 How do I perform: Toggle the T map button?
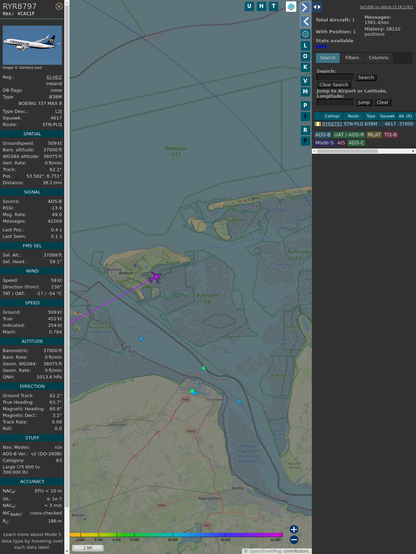(x=273, y=6)
